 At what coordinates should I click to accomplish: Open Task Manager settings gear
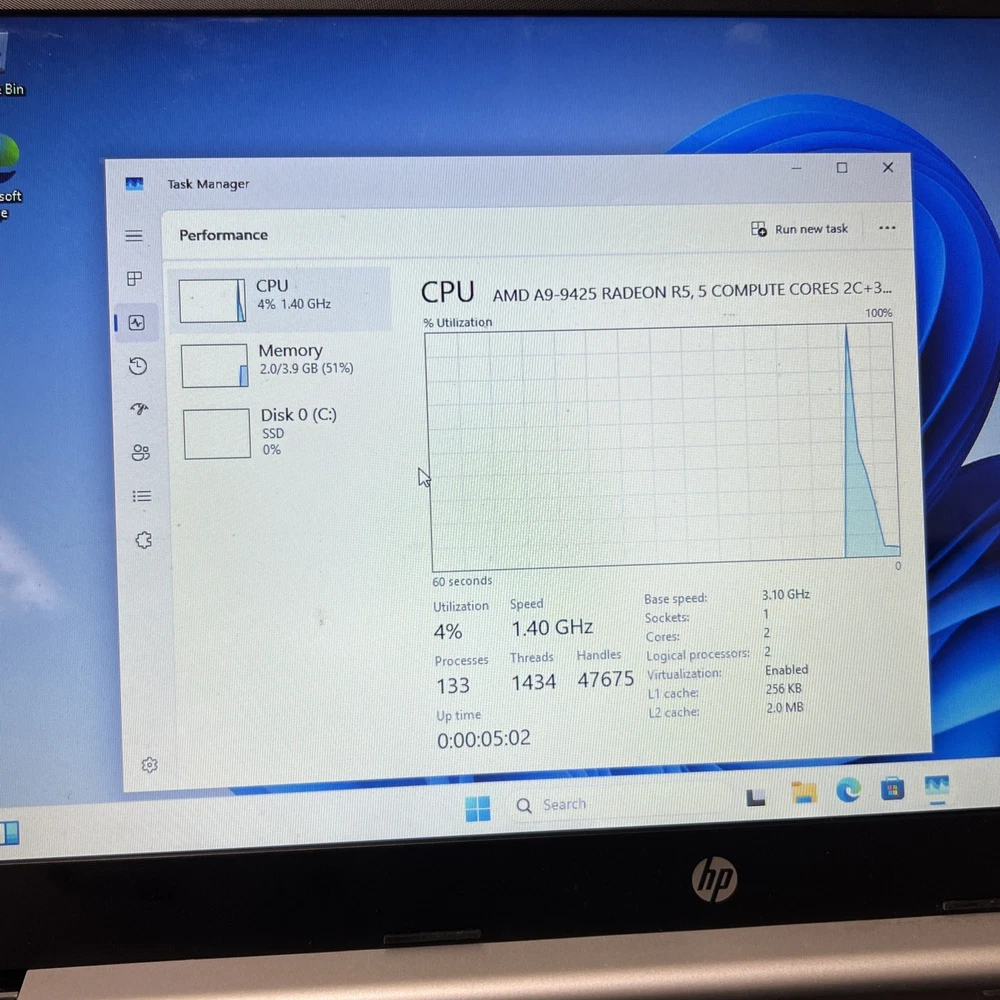(149, 765)
